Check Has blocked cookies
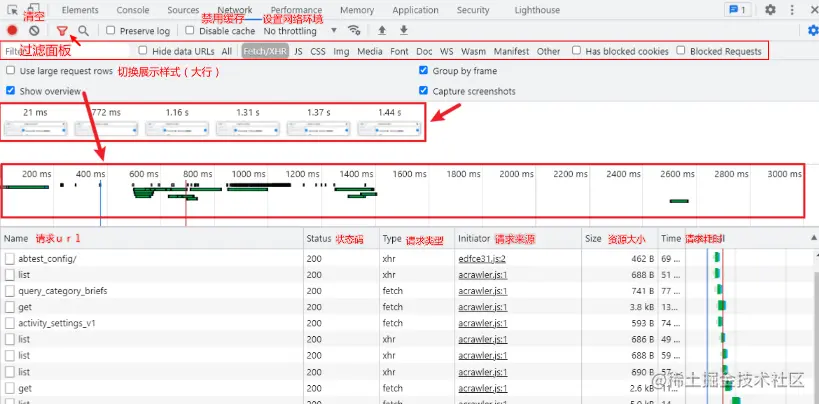 click(x=576, y=50)
